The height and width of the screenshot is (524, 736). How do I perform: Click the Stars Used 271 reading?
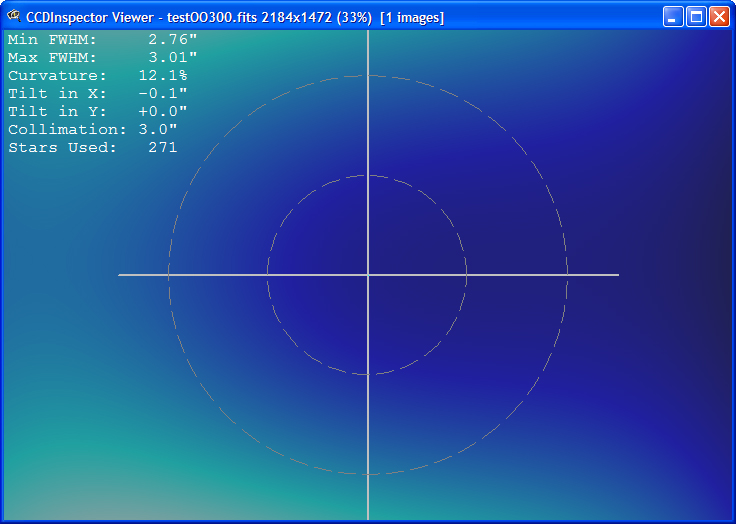pos(92,147)
